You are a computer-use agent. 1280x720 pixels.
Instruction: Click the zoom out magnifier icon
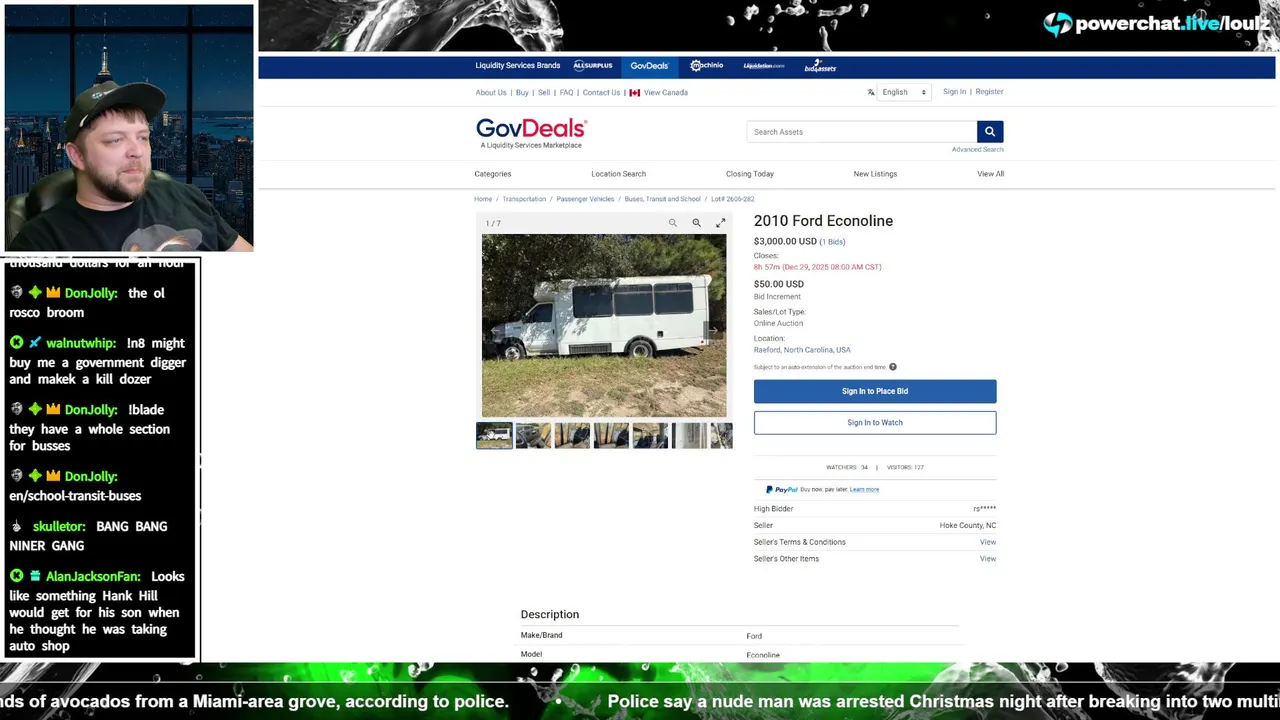coord(673,223)
